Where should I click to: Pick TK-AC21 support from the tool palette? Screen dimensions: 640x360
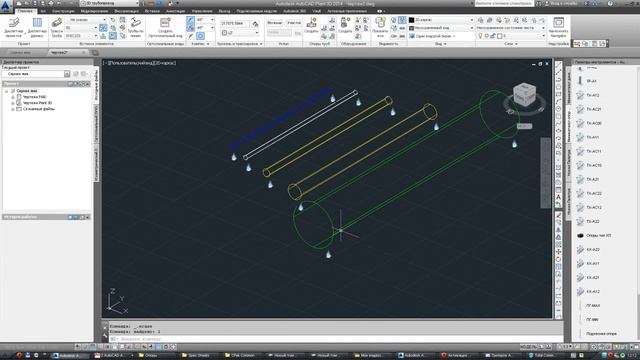coord(589,109)
